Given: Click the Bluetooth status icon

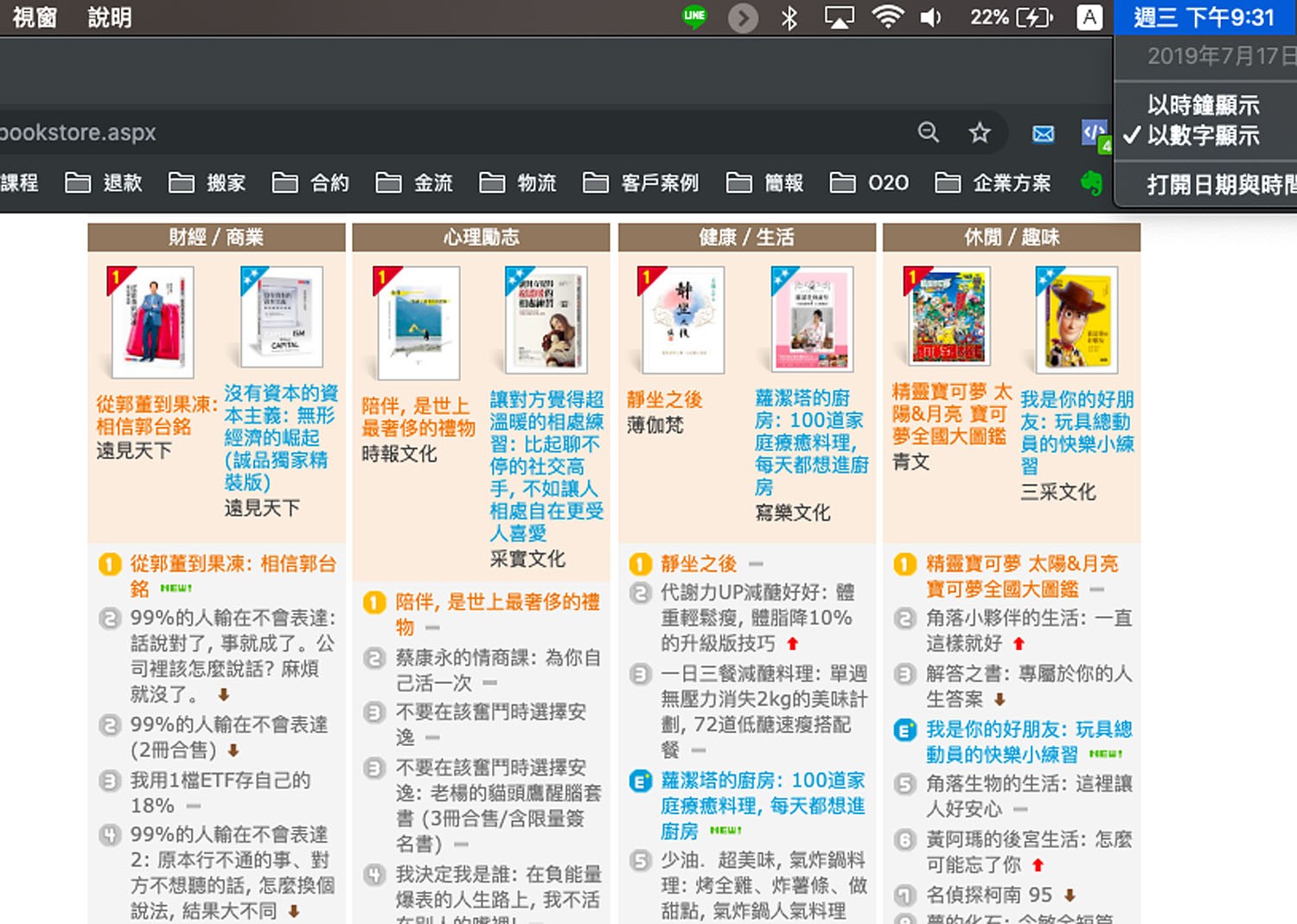Looking at the screenshot, I should tap(789, 17).
